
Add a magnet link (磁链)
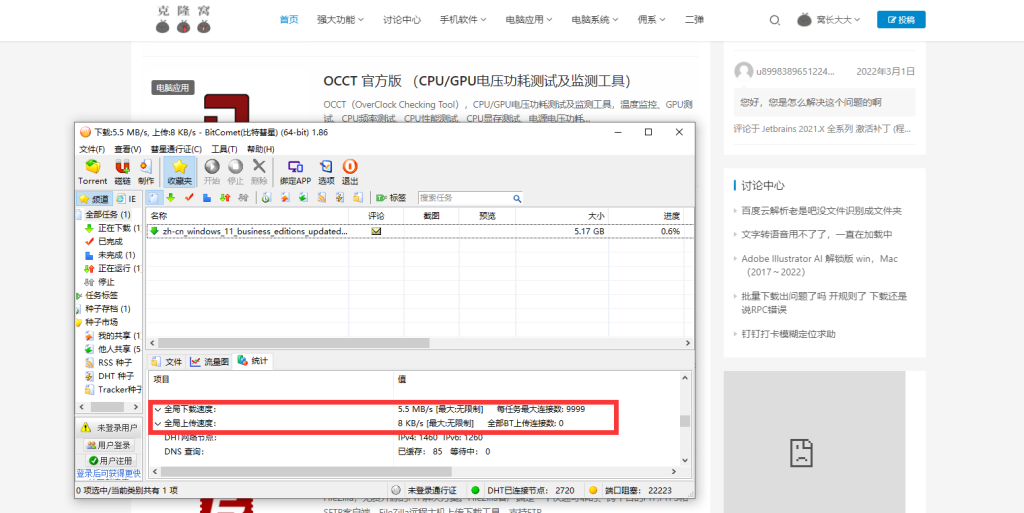point(122,172)
